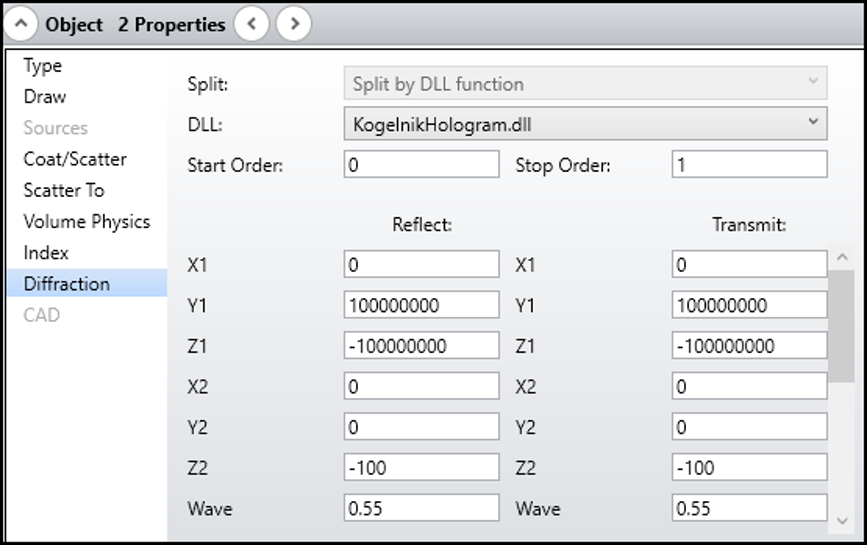Go to the previous object using left arrow

252,24
